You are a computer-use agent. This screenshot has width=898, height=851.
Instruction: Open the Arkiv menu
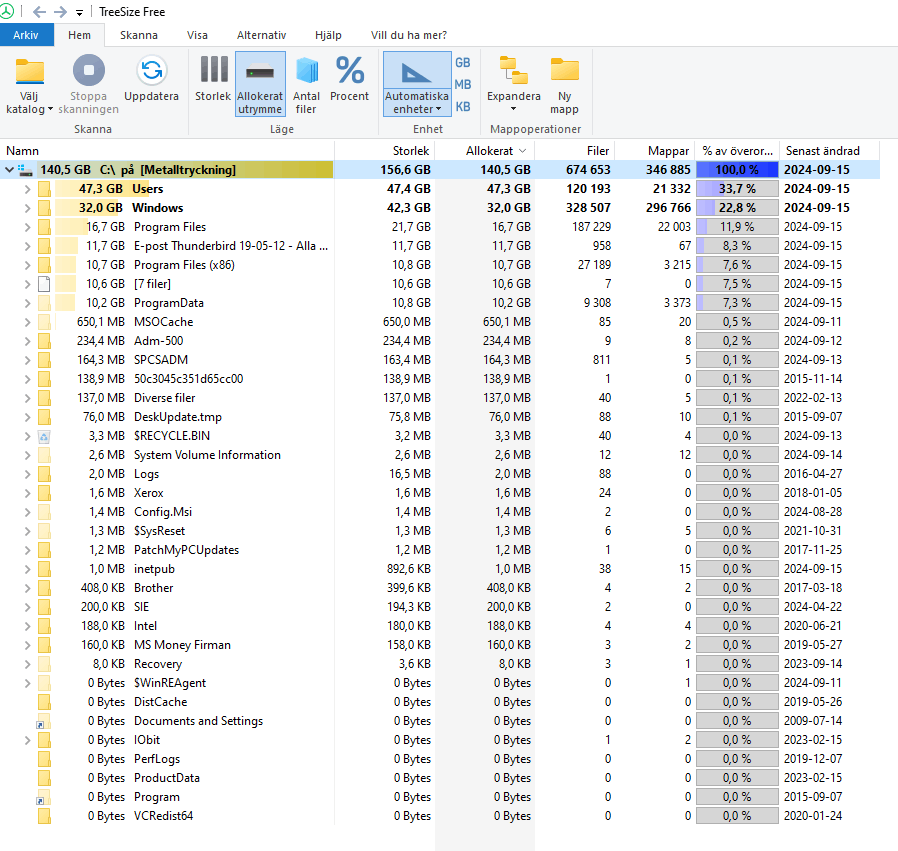tap(26, 35)
